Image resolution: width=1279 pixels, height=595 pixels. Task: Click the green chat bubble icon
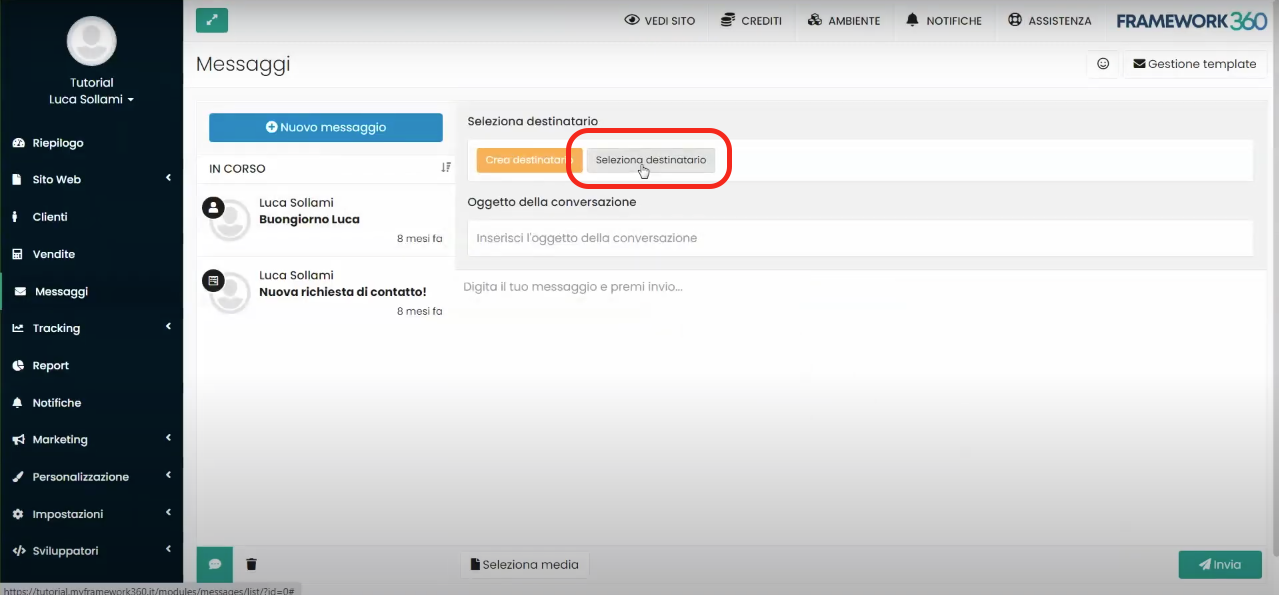215,564
